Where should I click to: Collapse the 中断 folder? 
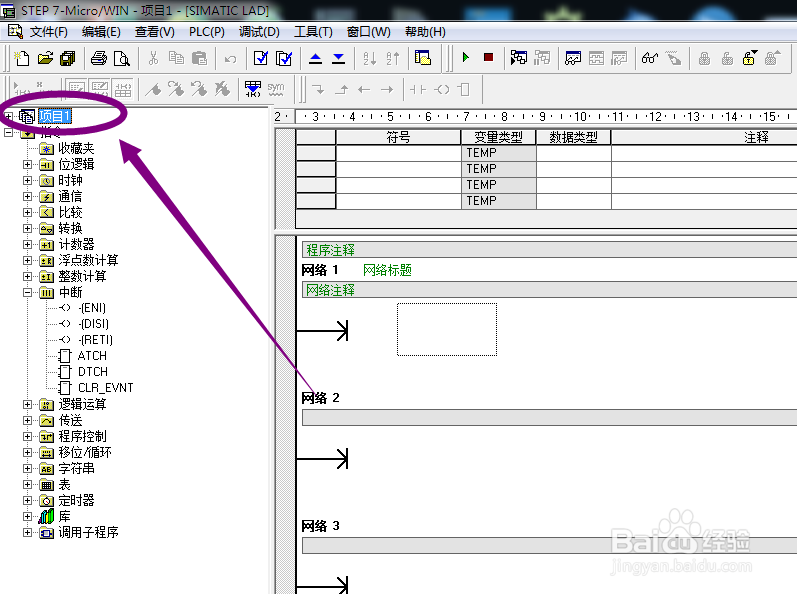27,292
